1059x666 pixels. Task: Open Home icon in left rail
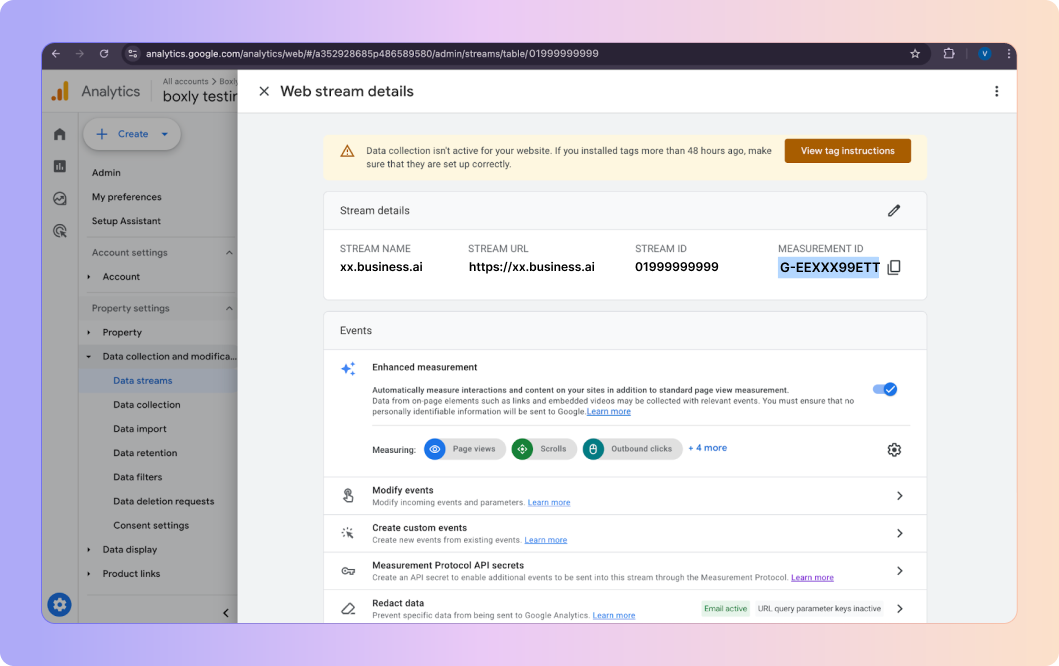click(60, 134)
